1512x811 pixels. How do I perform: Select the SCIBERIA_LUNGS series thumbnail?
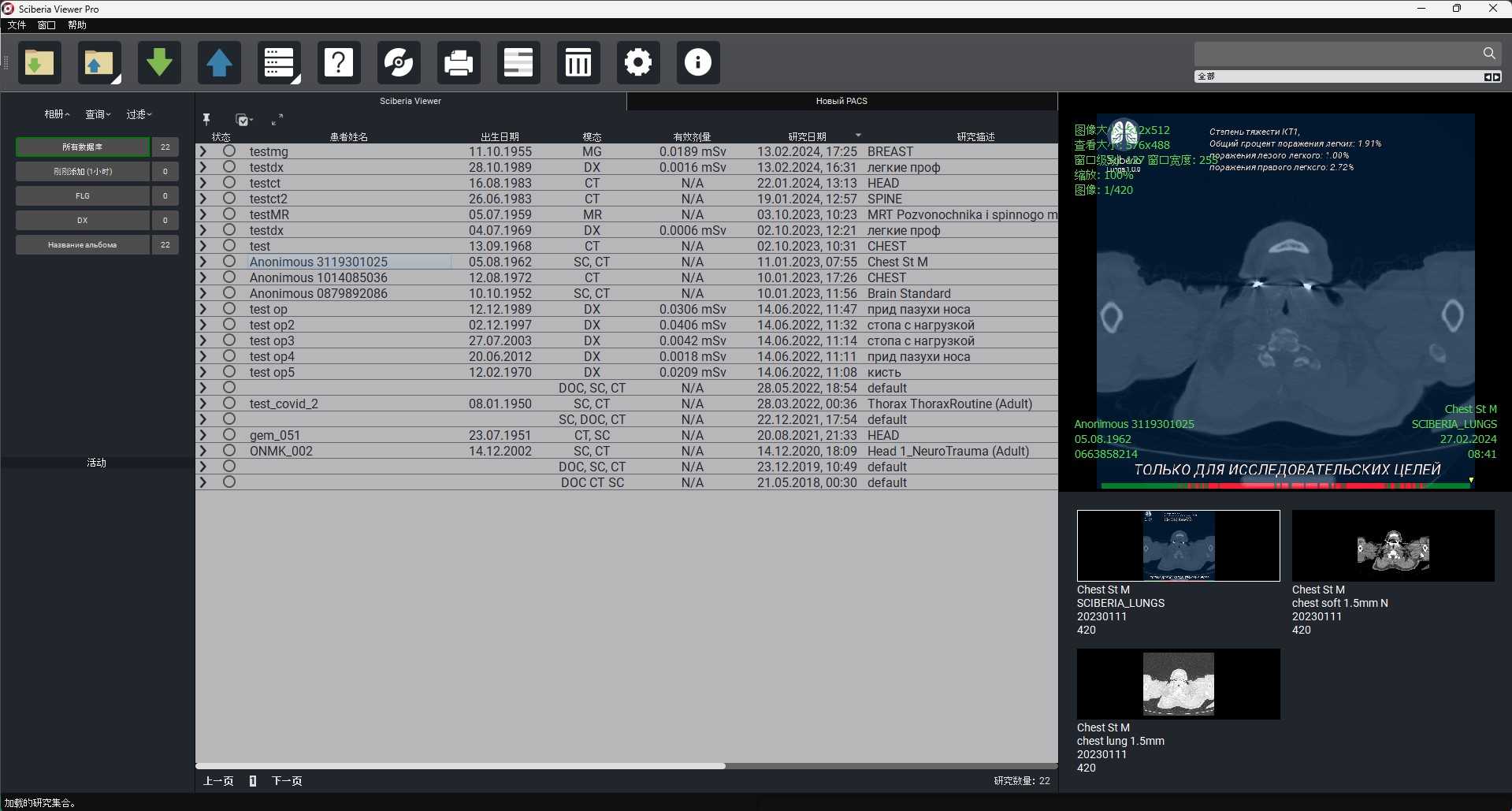pos(1179,545)
